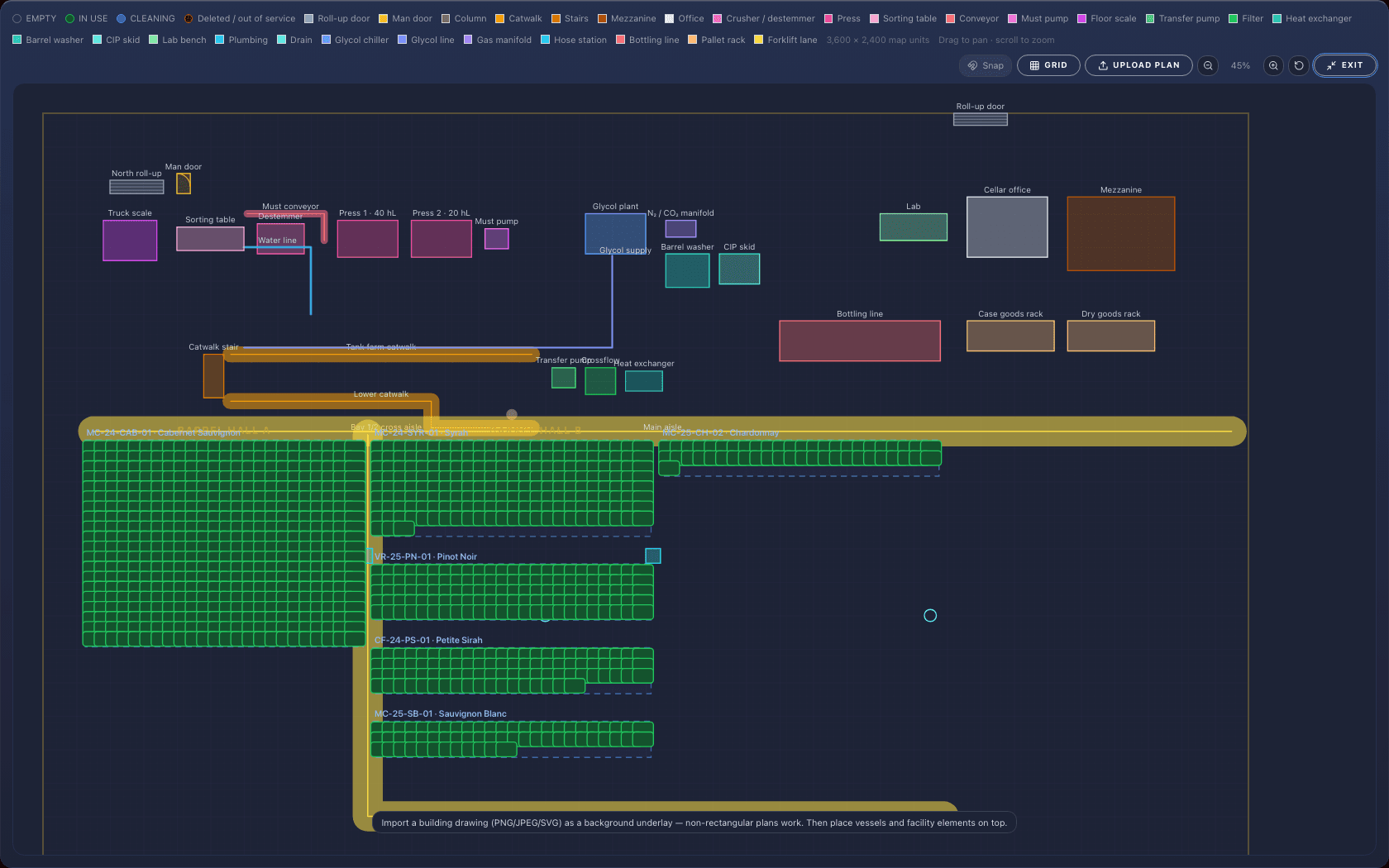1389x868 pixels.
Task: Click the Tank farm catwalk label
Action: pos(381,347)
